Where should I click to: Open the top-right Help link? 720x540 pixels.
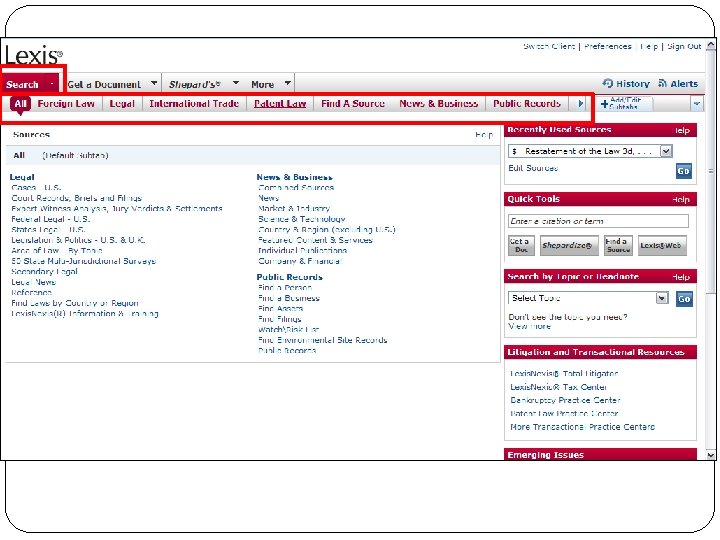pyautogui.click(x=649, y=46)
